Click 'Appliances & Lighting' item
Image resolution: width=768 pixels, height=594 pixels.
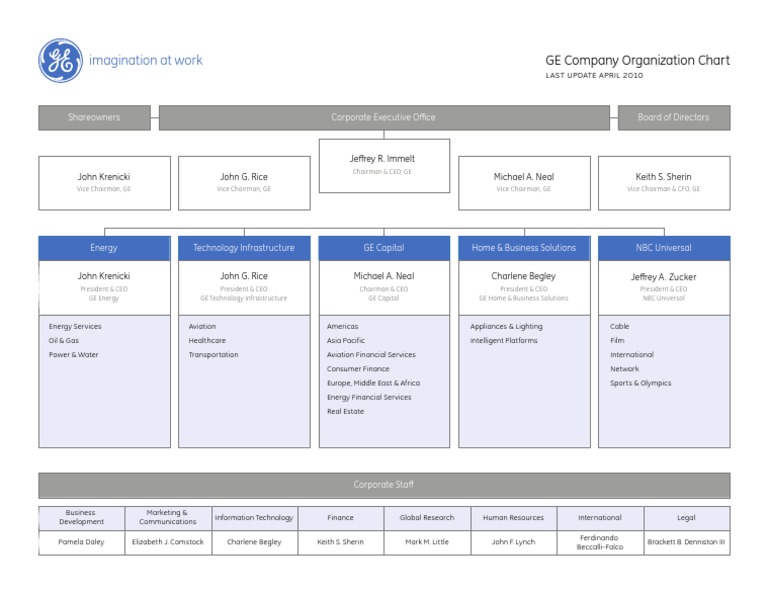pos(506,327)
